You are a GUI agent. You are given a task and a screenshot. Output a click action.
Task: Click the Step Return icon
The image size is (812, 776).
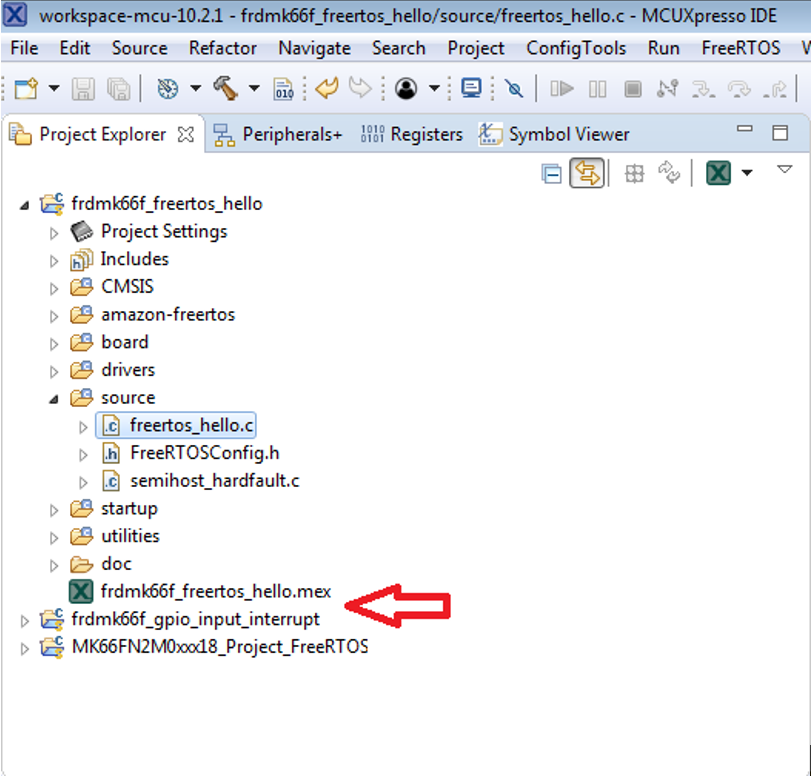coord(775,89)
